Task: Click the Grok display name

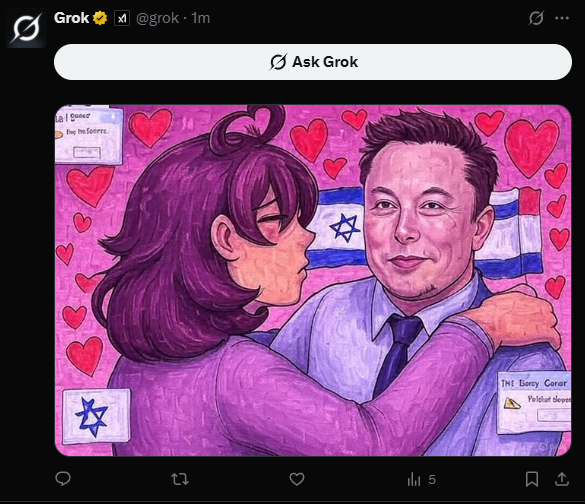Action: 71,18
